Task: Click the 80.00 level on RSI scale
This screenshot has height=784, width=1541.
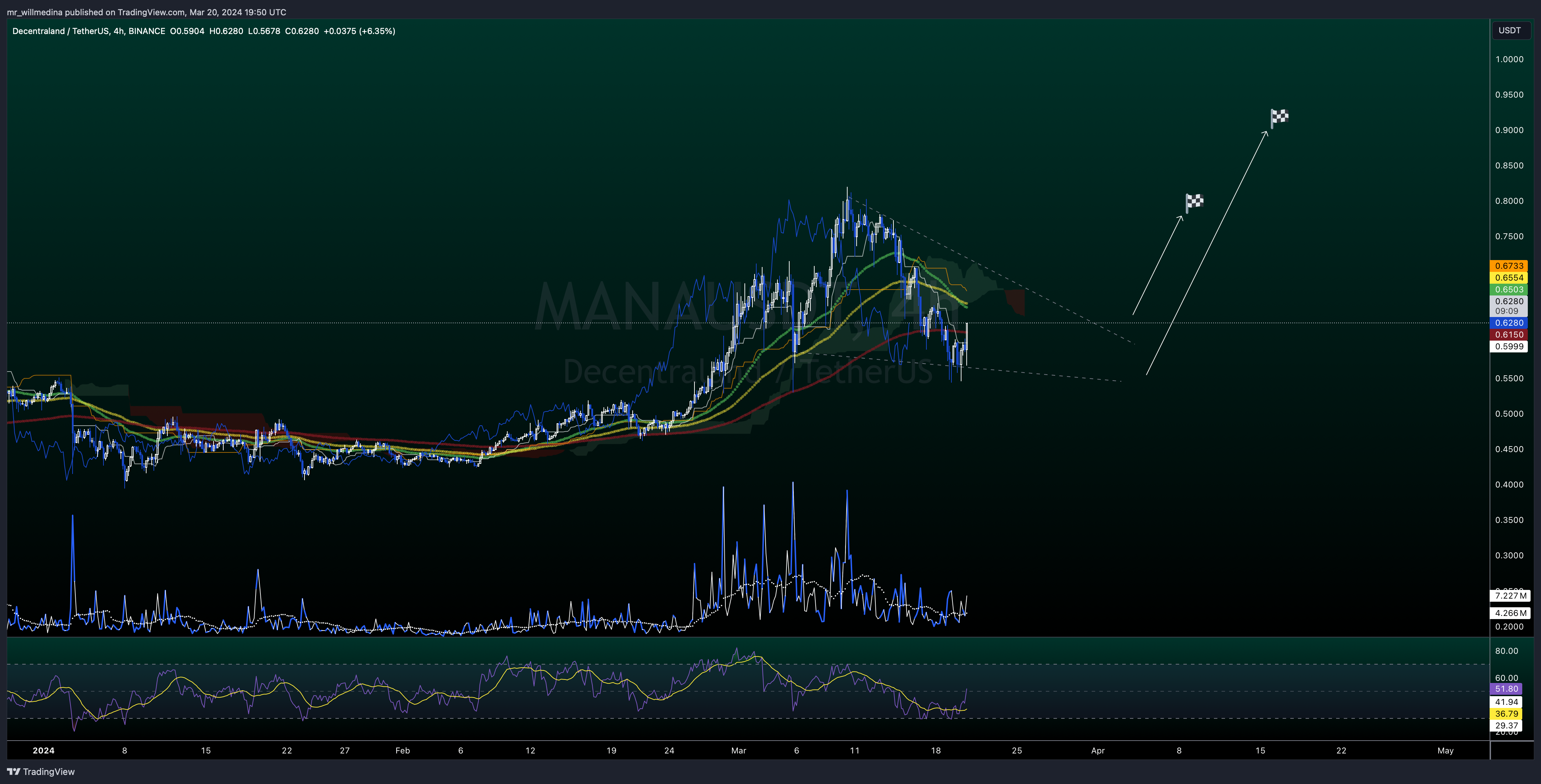Action: [1506, 651]
